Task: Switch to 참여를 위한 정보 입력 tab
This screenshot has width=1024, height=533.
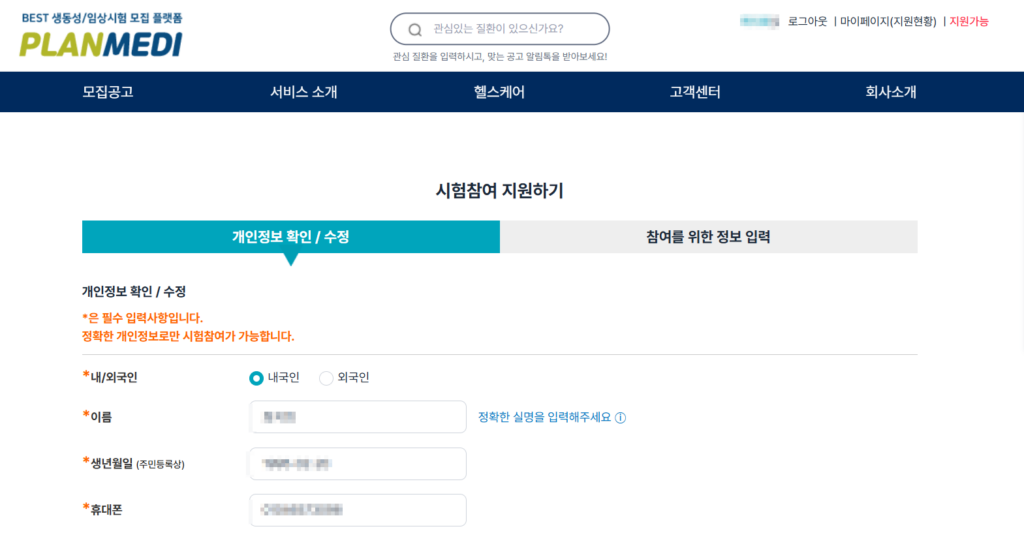Action: point(709,236)
